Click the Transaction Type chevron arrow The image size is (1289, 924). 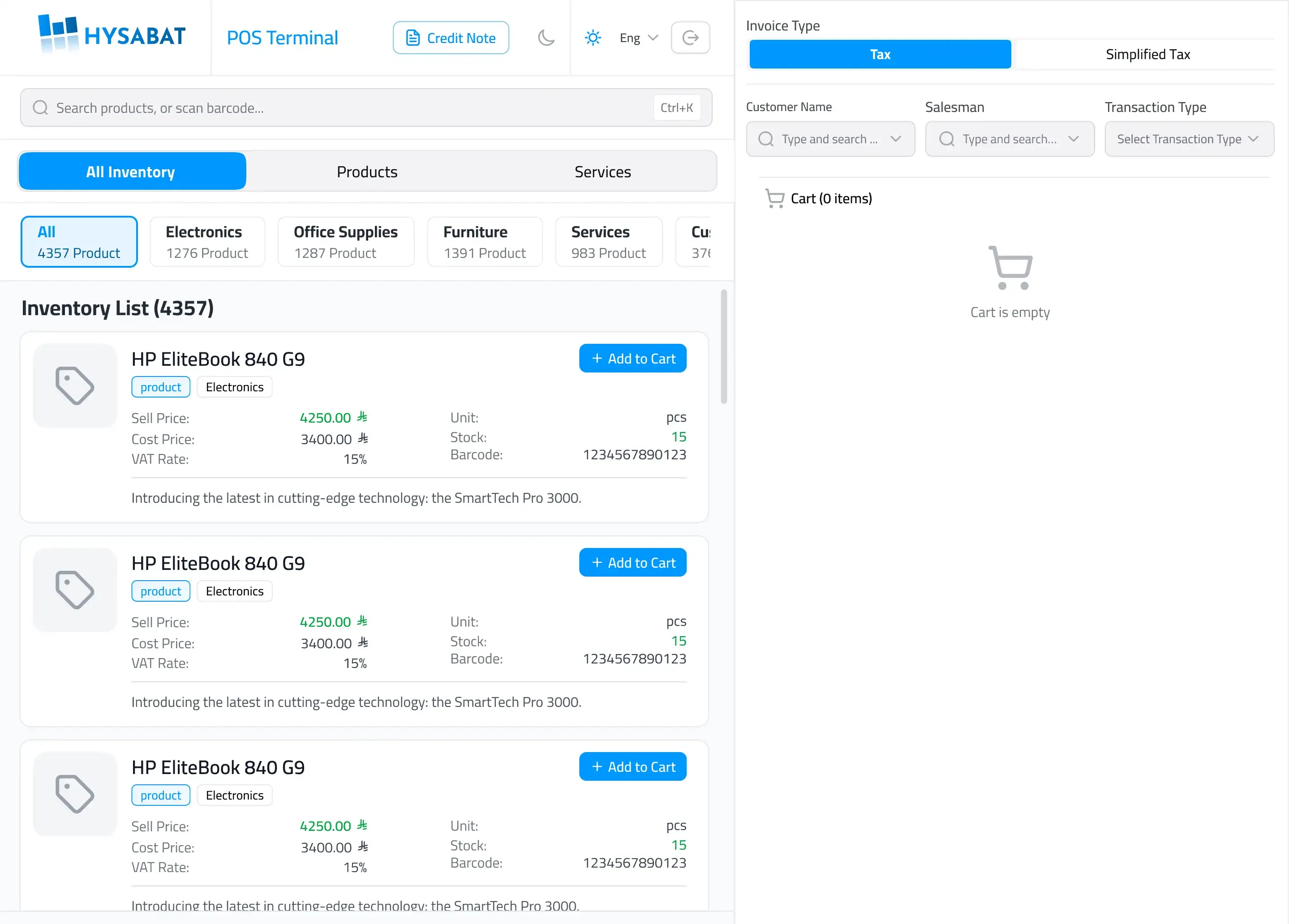pos(1253,139)
